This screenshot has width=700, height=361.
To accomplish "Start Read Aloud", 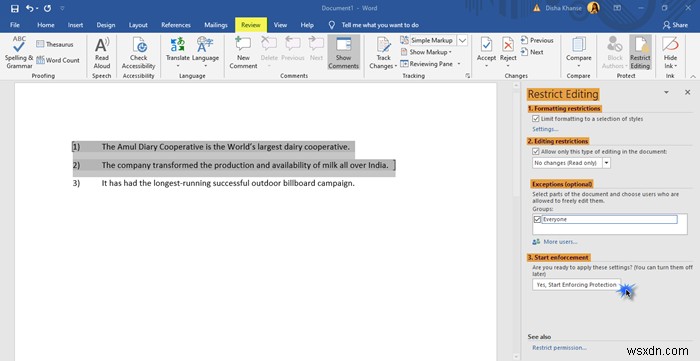I will (102, 53).
